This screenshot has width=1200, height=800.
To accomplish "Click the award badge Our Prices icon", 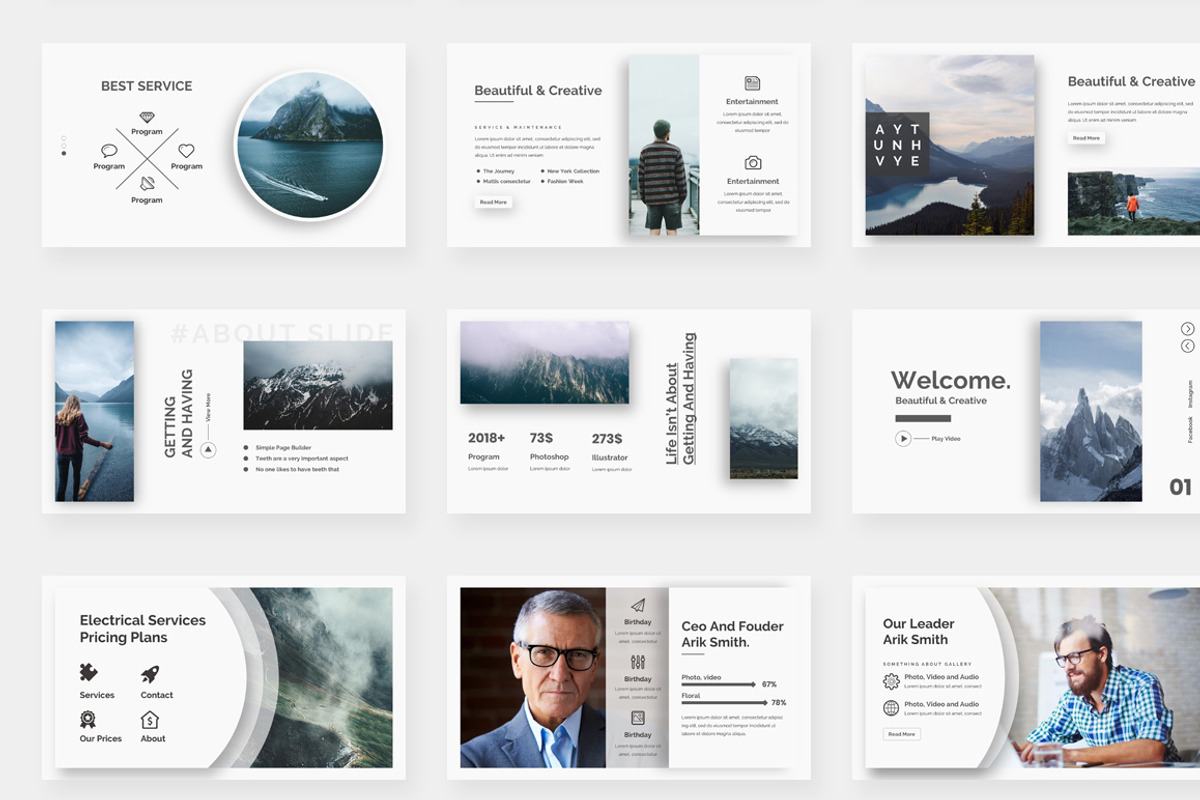I will point(88,719).
